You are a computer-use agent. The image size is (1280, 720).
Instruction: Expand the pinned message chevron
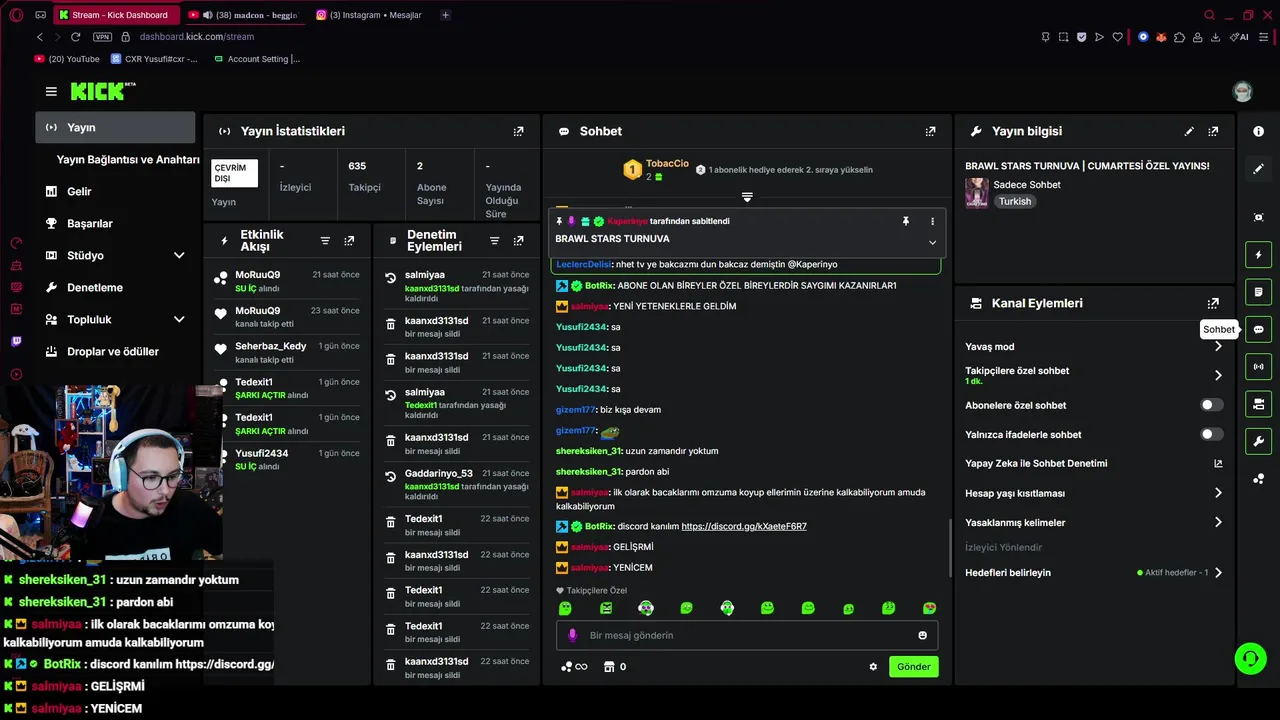click(x=932, y=242)
